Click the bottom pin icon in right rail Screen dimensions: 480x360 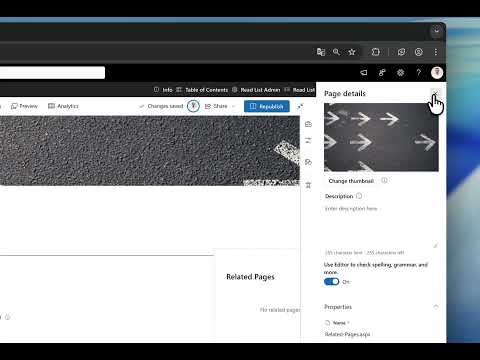308,185
